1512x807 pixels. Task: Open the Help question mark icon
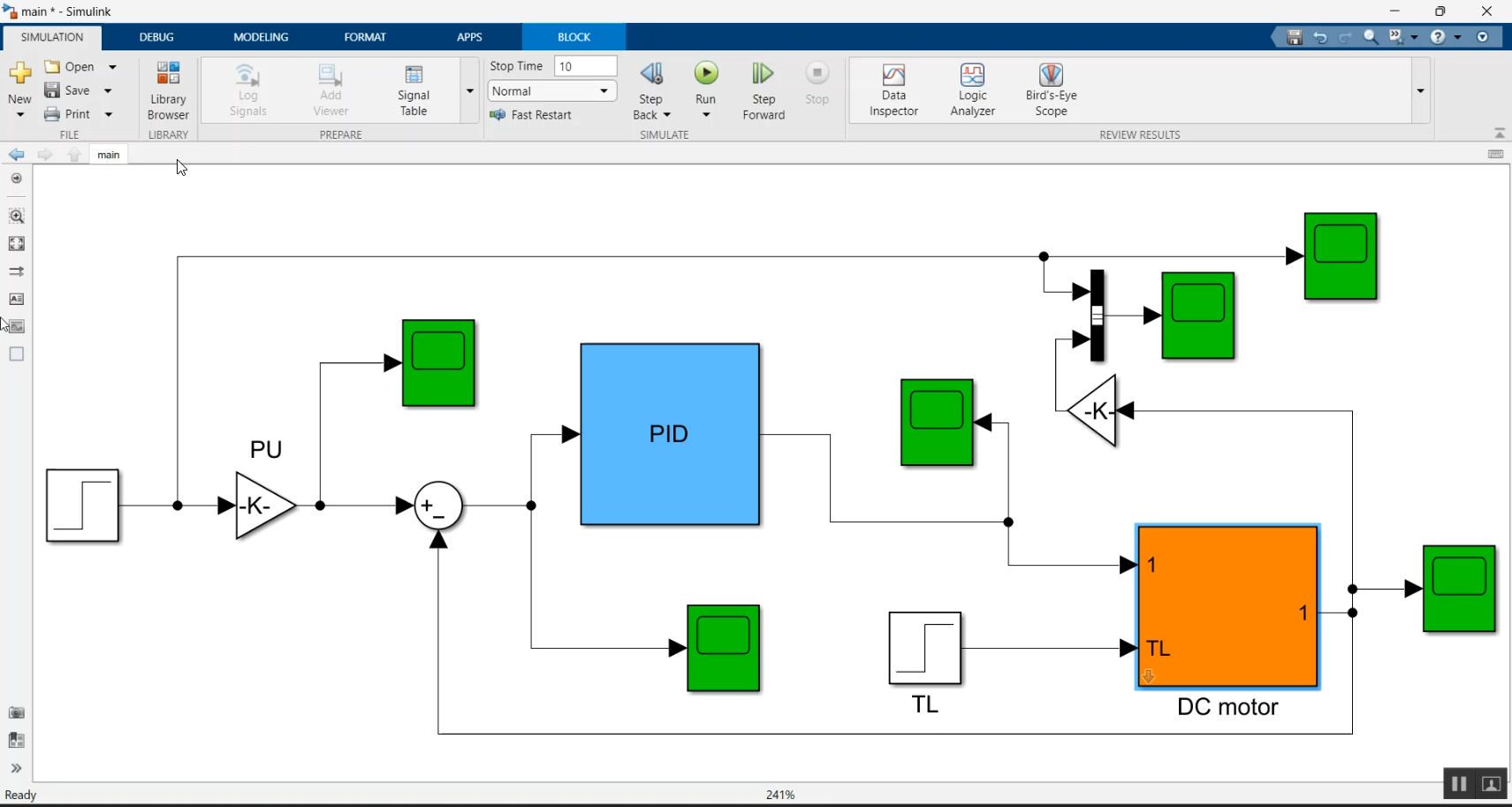(x=1438, y=37)
